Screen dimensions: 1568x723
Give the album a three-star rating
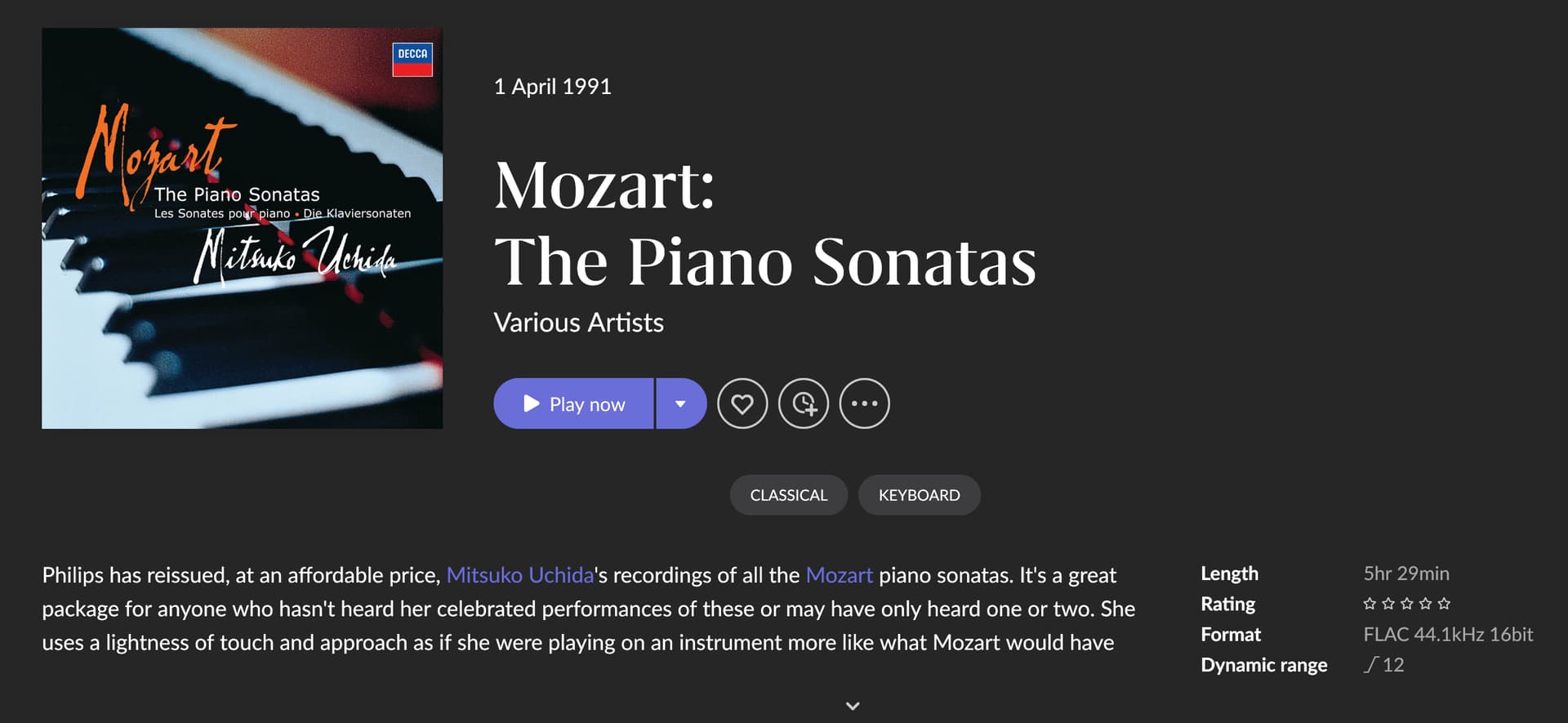(1407, 604)
